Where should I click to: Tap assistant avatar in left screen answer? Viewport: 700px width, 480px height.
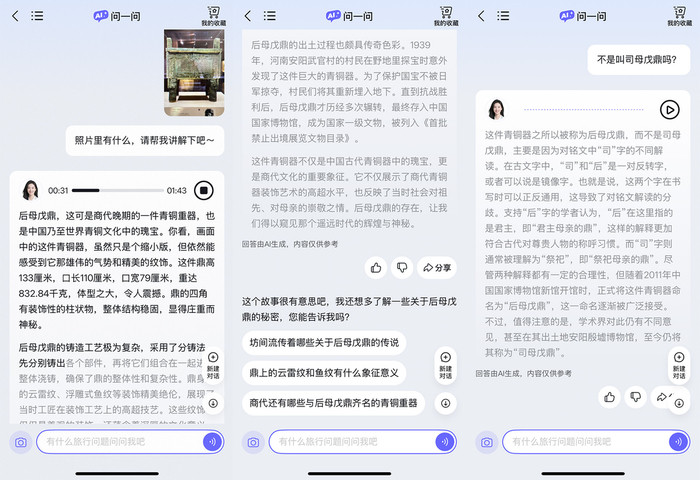30,190
